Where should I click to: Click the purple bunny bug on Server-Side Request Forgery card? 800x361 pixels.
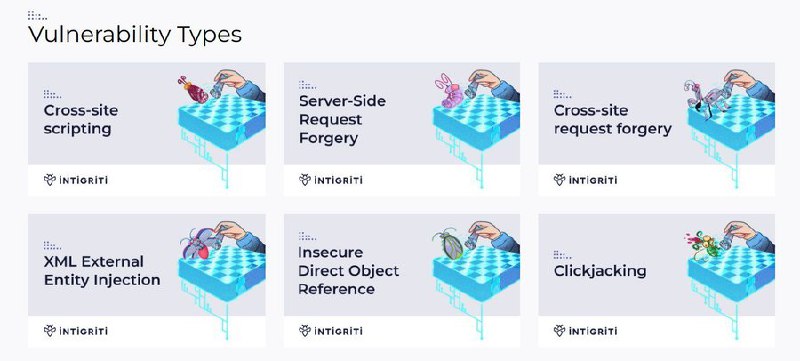[x=449, y=92]
